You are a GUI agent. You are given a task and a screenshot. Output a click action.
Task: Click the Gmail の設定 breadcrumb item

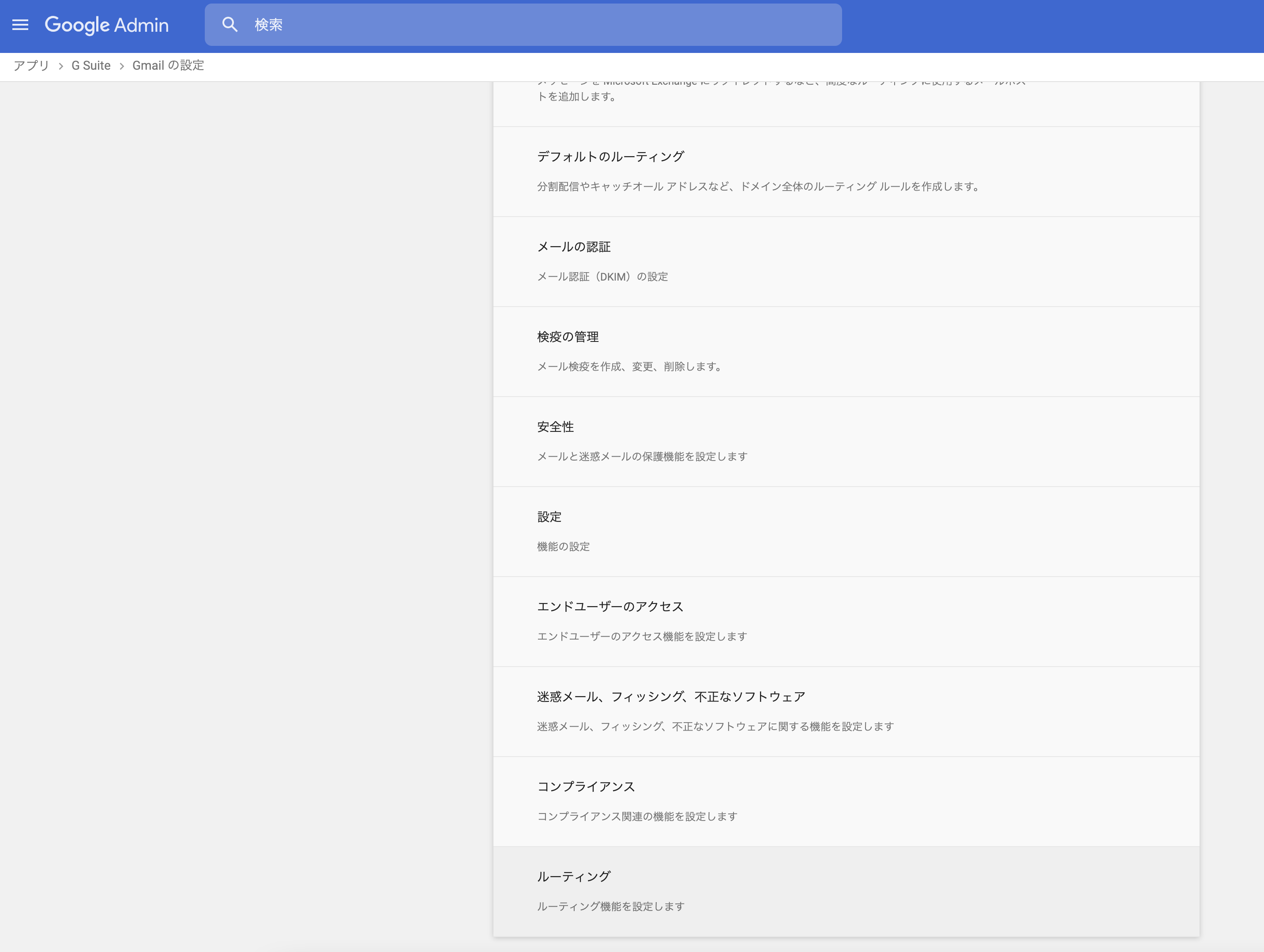(168, 66)
